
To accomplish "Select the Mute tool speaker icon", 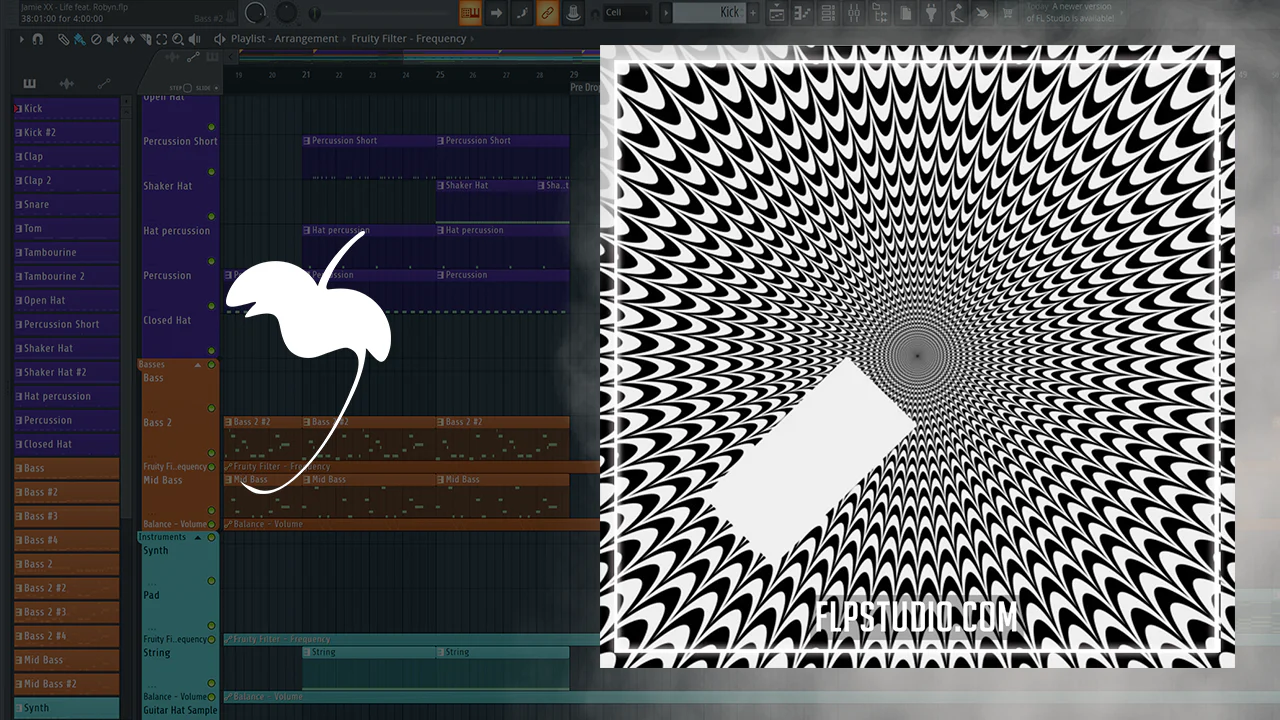I will [112, 39].
